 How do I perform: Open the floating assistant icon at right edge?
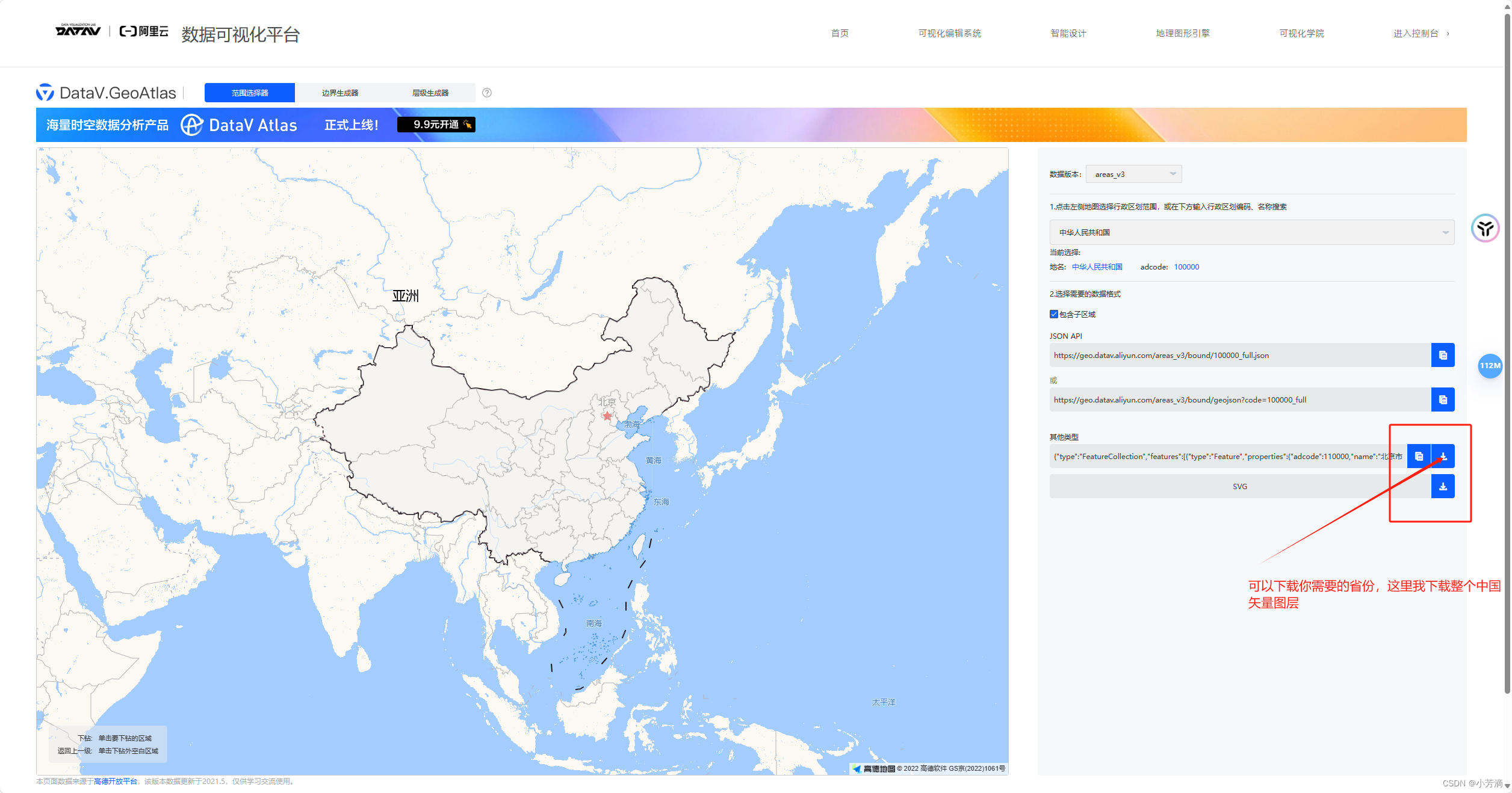(x=1485, y=228)
